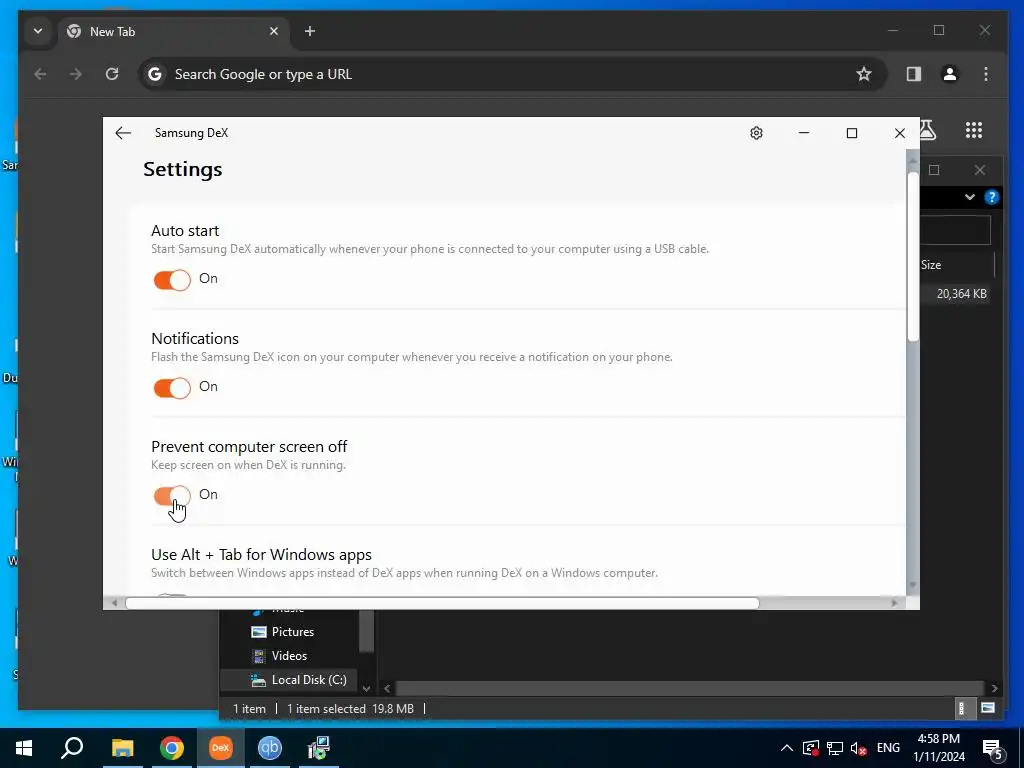
Task: Click the scroll right arrow in DeX window
Action: click(x=895, y=603)
